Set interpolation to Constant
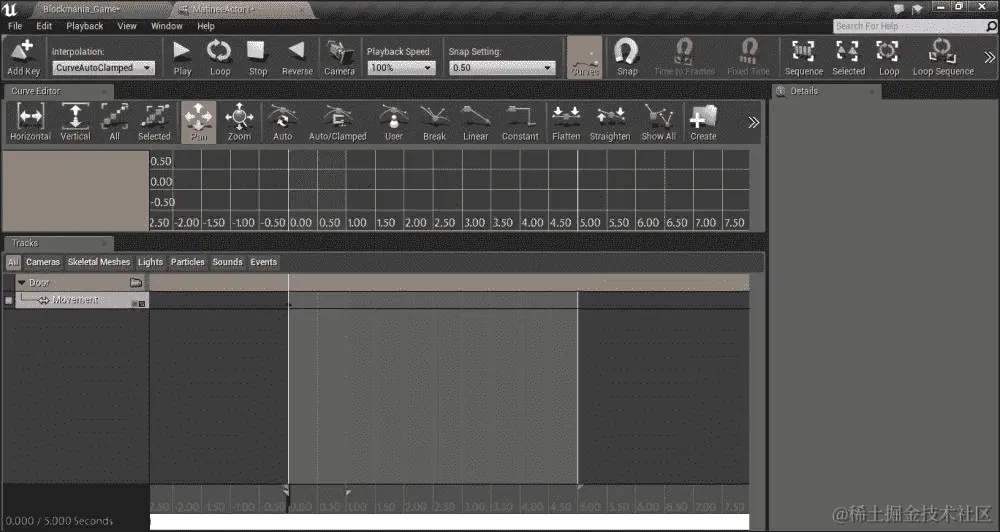Viewport: 1000px width, 532px height. 520,122
